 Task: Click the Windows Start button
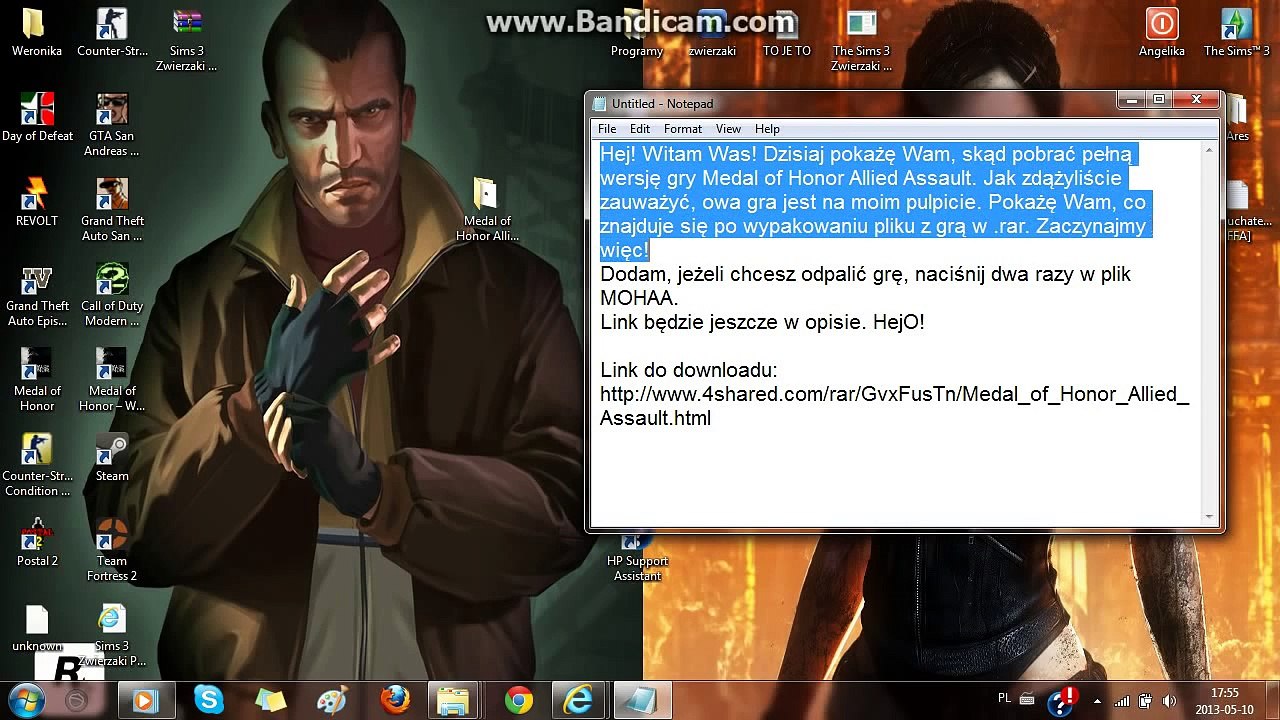pyautogui.click(x=27, y=699)
